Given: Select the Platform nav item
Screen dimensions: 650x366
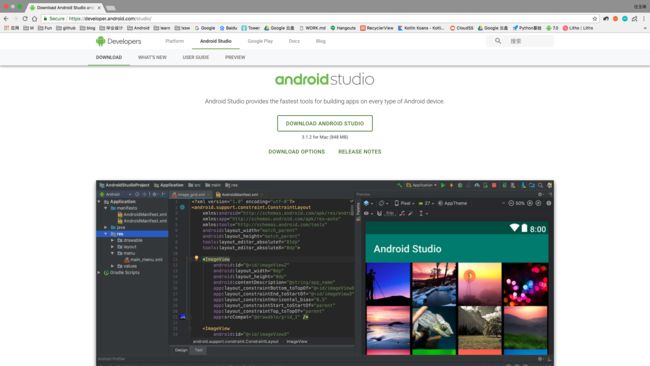Looking at the screenshot, I should point(175,41).
